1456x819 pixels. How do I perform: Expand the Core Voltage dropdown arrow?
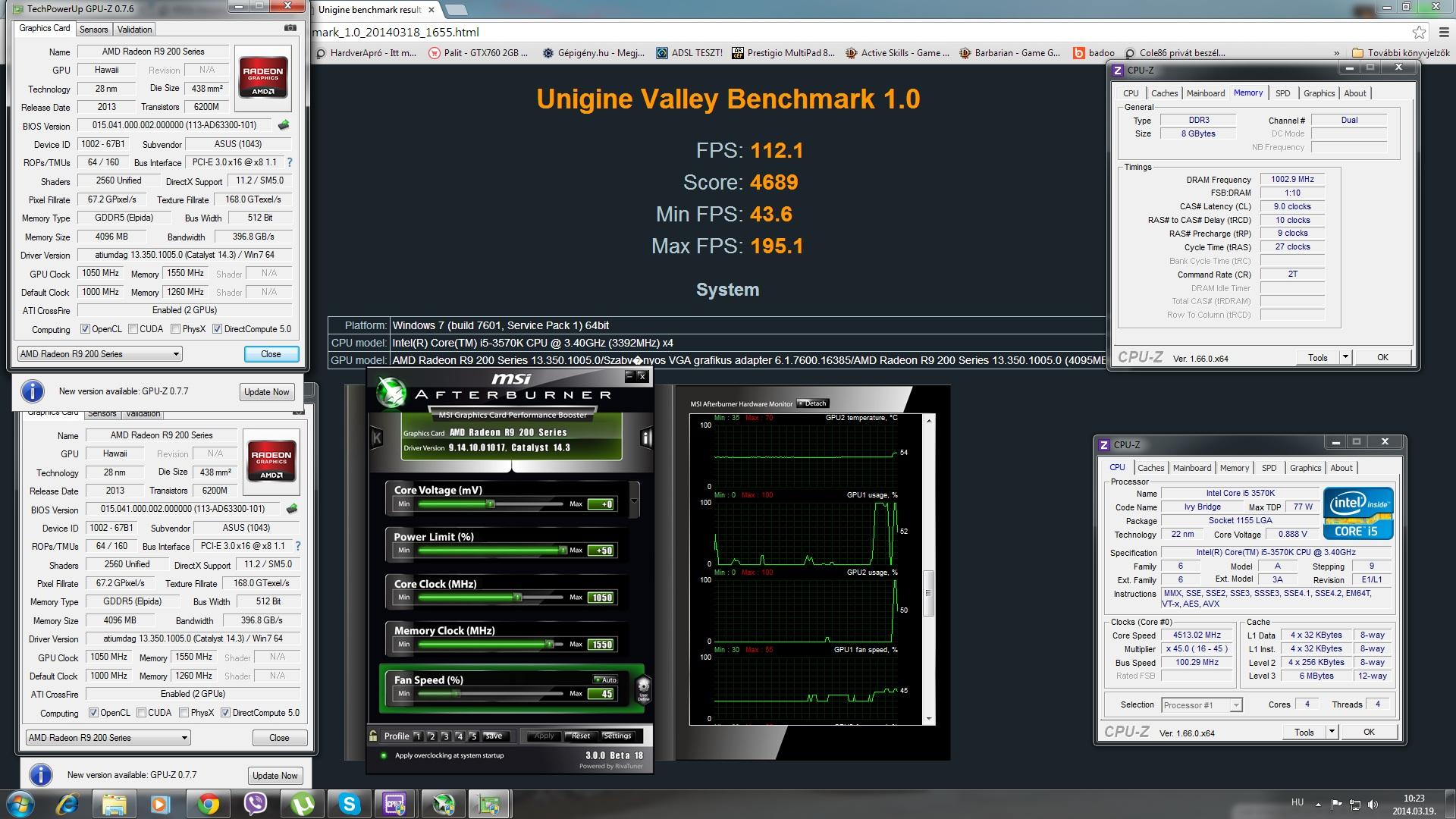tap(634, 501)
